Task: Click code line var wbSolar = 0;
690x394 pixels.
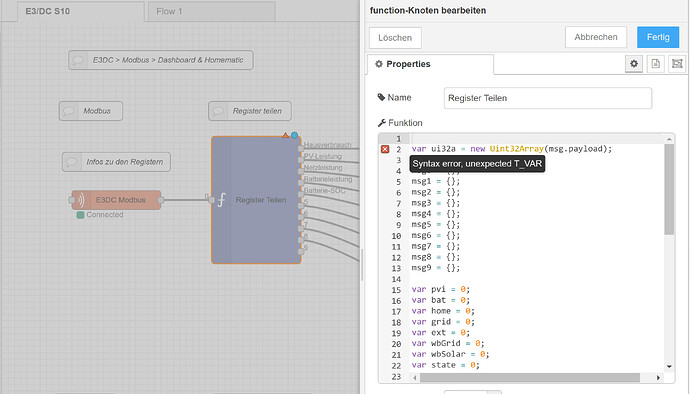Action: pos(450,354)
